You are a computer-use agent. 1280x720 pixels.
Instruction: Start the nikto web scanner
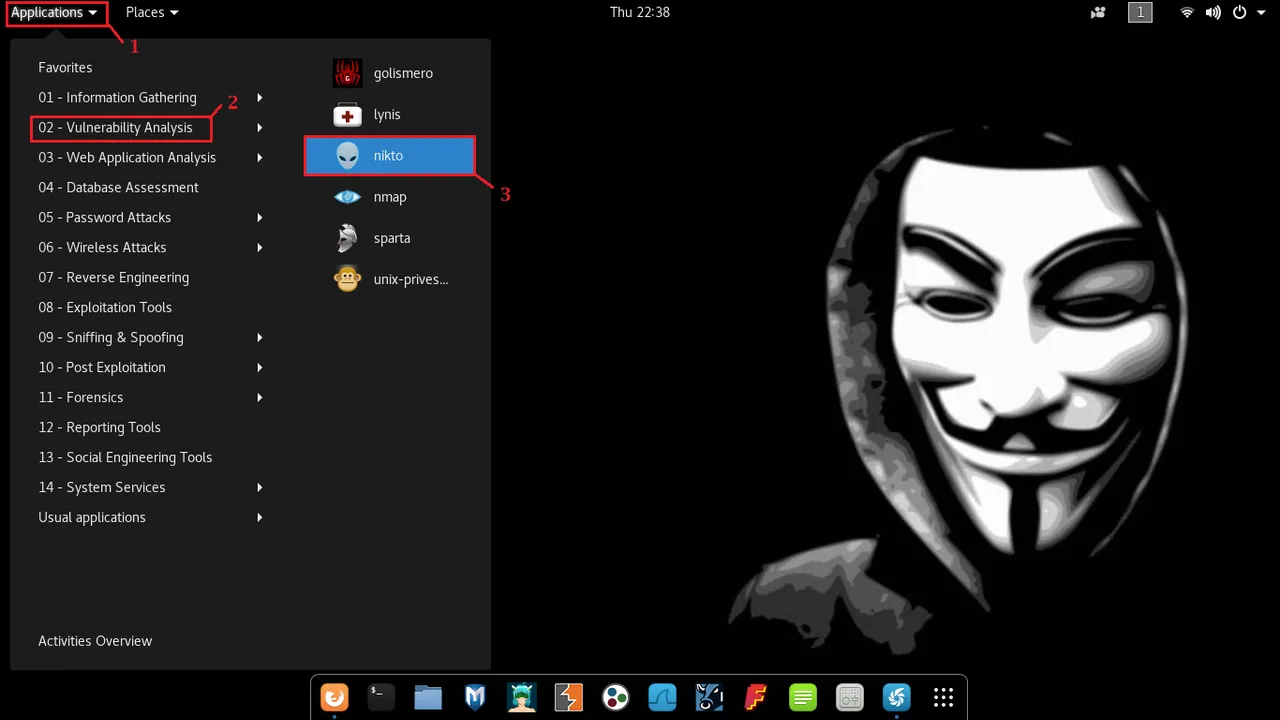[390, 156]
